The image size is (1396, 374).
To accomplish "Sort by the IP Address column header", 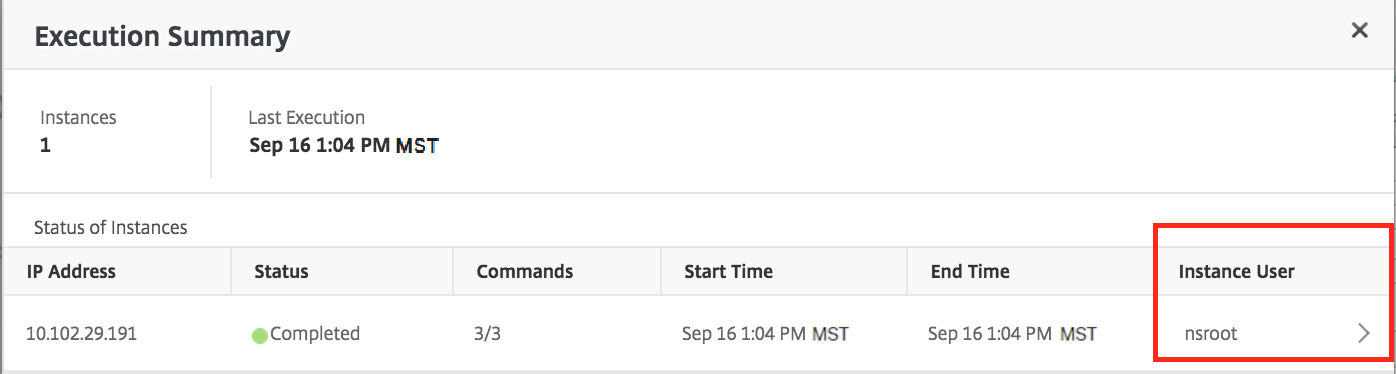I will click(x=71, y=271).
